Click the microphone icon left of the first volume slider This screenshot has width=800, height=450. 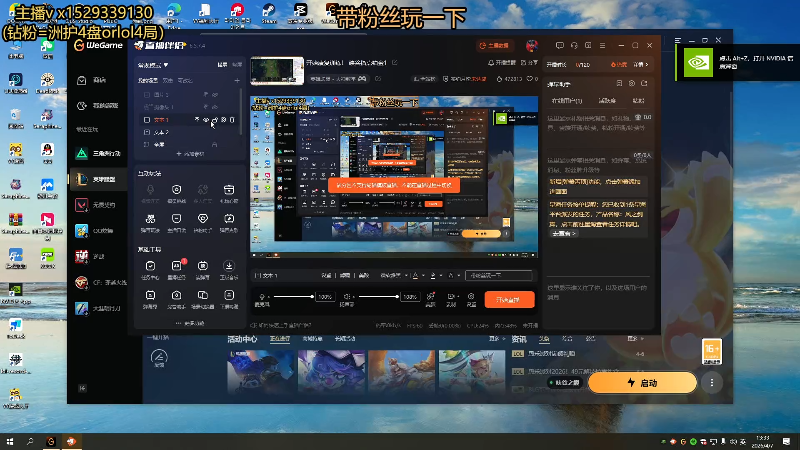click(262, 296)
